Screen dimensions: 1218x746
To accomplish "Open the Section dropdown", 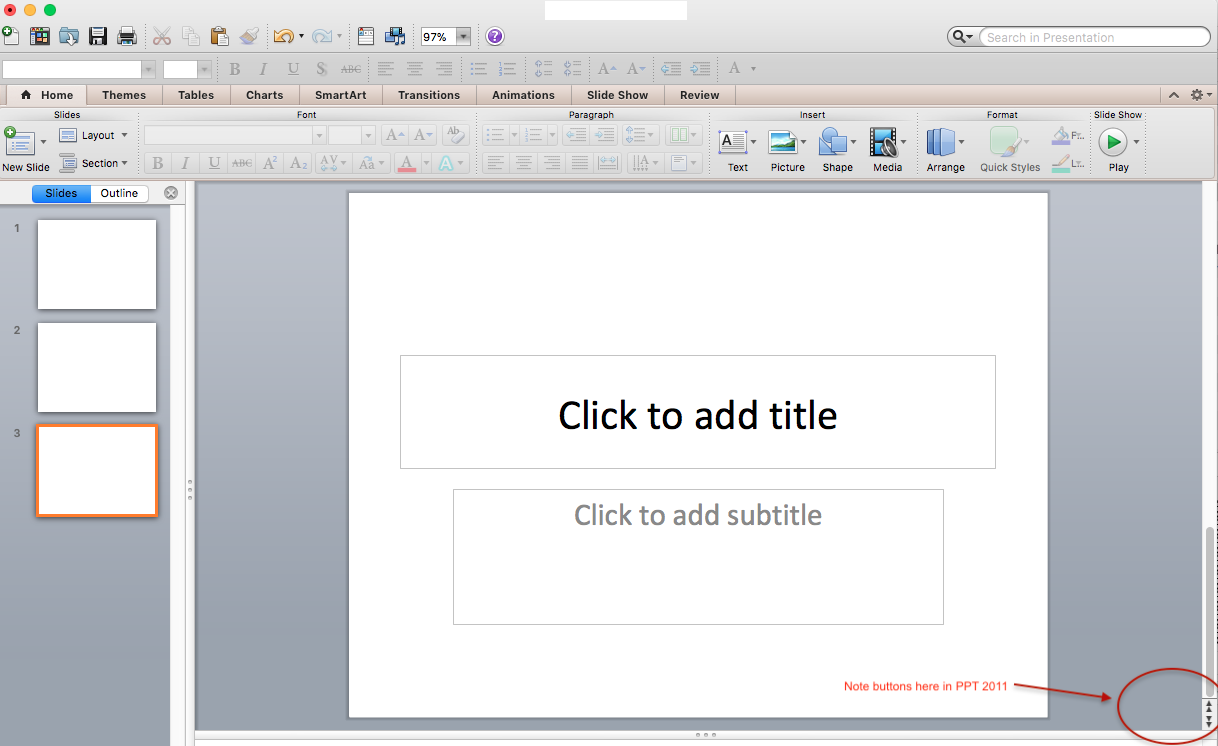I will pyautogui.click(x=94, y=163).
